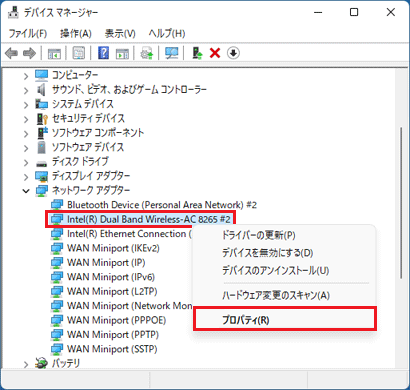Click the blue Help question-mark icon
Image resolution: width=410 pixels, height=390 pixels.
tap(104, 53)
